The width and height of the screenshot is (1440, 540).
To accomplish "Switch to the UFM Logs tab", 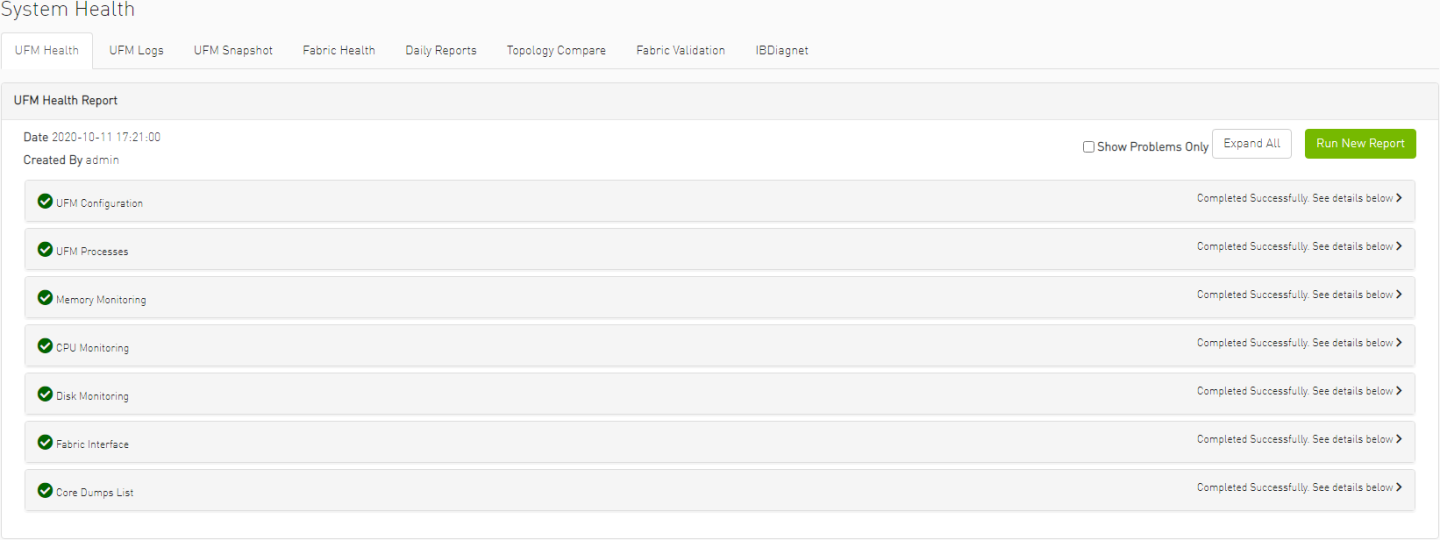I will pyautogui.click(x=136, y=50).
